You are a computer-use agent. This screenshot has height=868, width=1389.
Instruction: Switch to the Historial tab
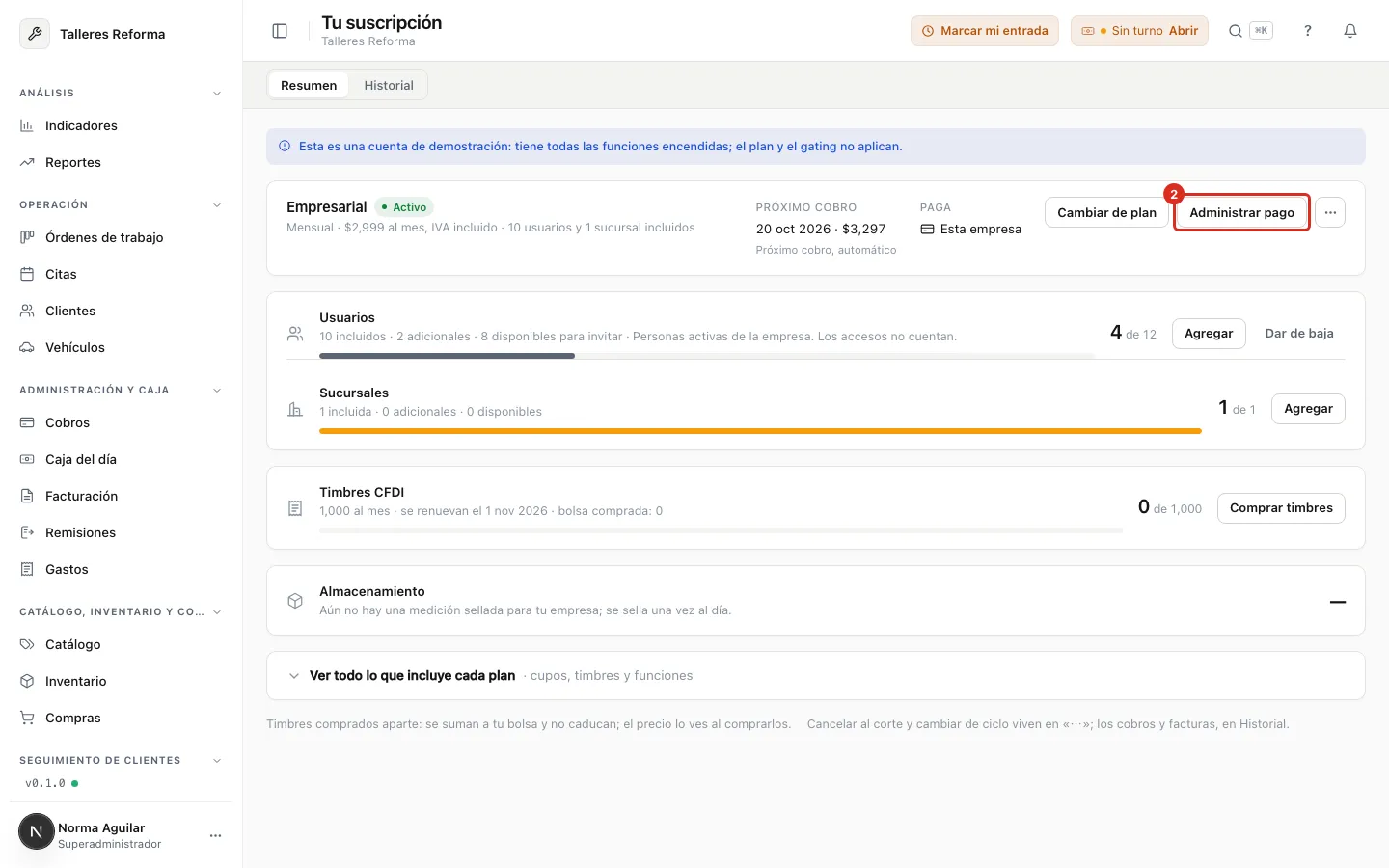coord(389,85)
